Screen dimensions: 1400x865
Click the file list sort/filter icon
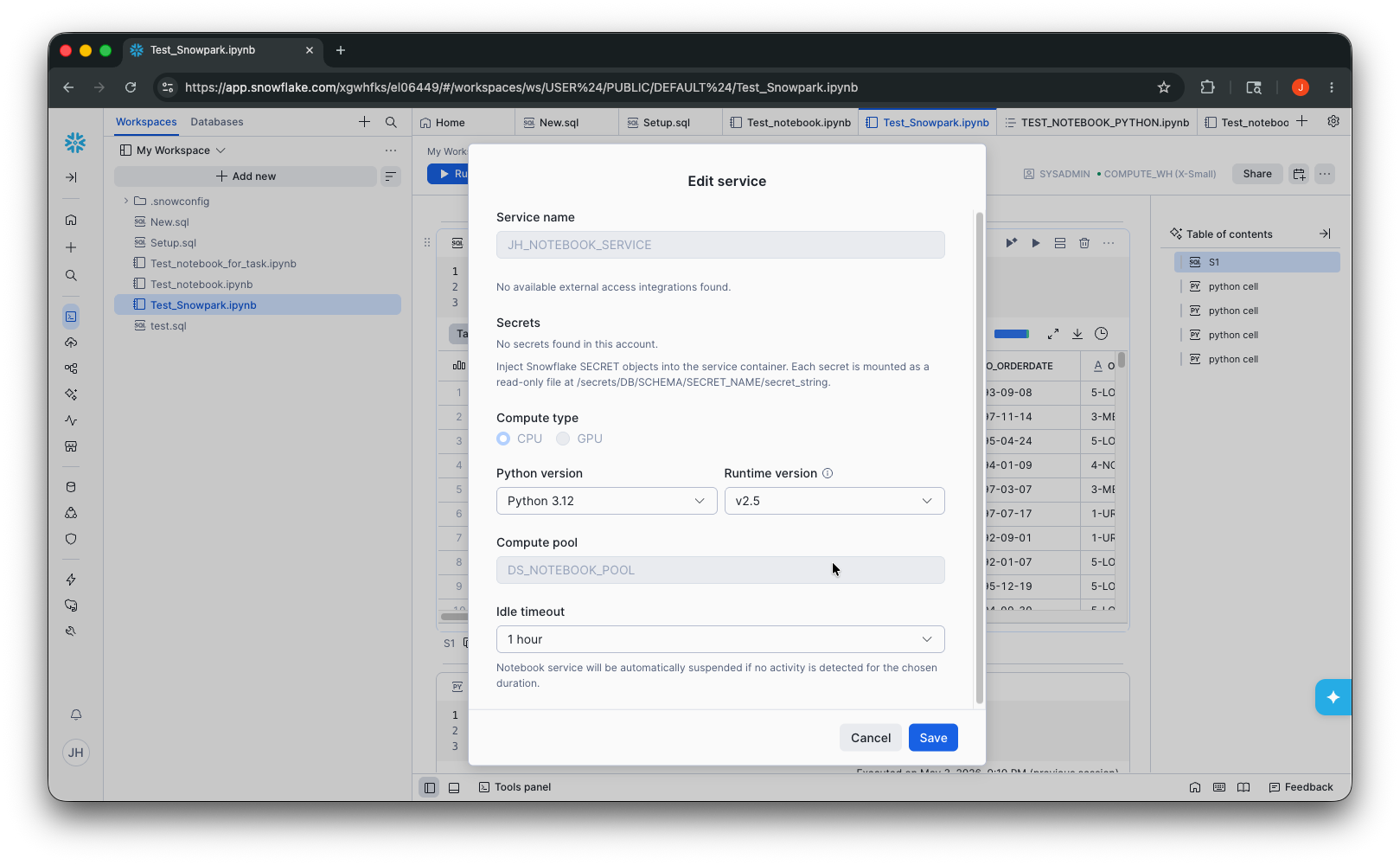391,176
